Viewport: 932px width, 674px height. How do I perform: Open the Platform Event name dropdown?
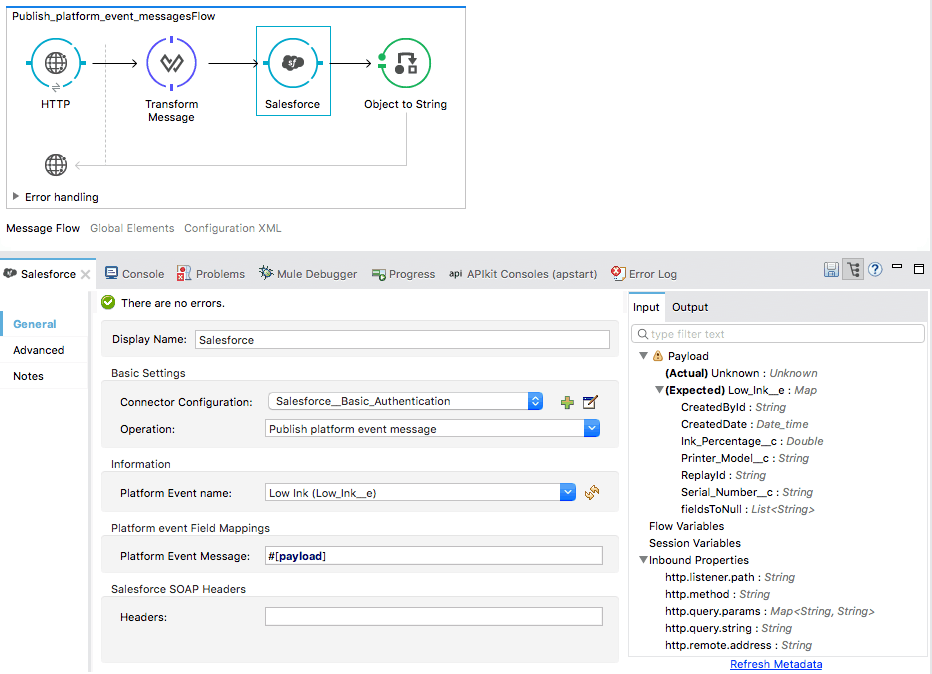567,492
